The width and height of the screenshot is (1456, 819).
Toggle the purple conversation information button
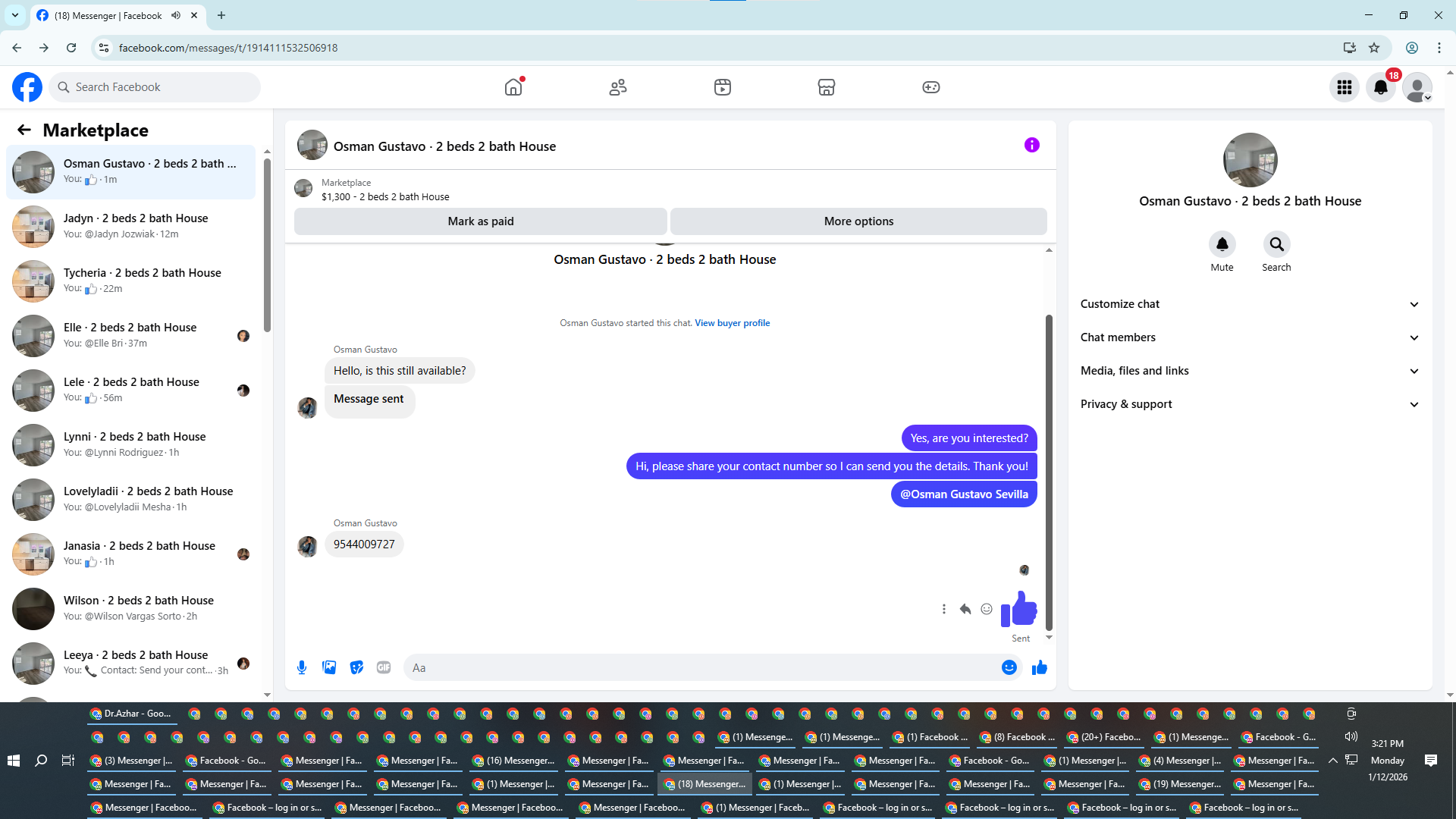1031,145
